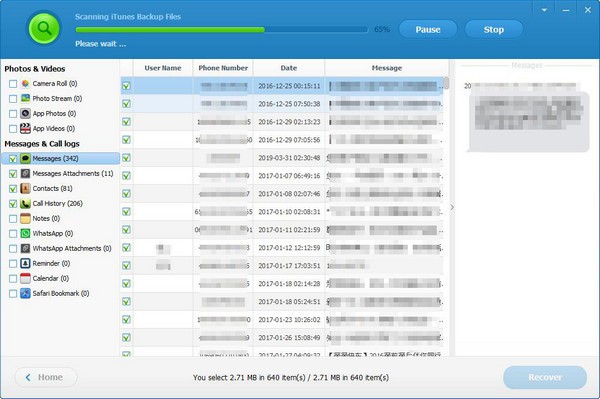
Task: Click the Call History phone icon
Action: click(x=25, y=204)
